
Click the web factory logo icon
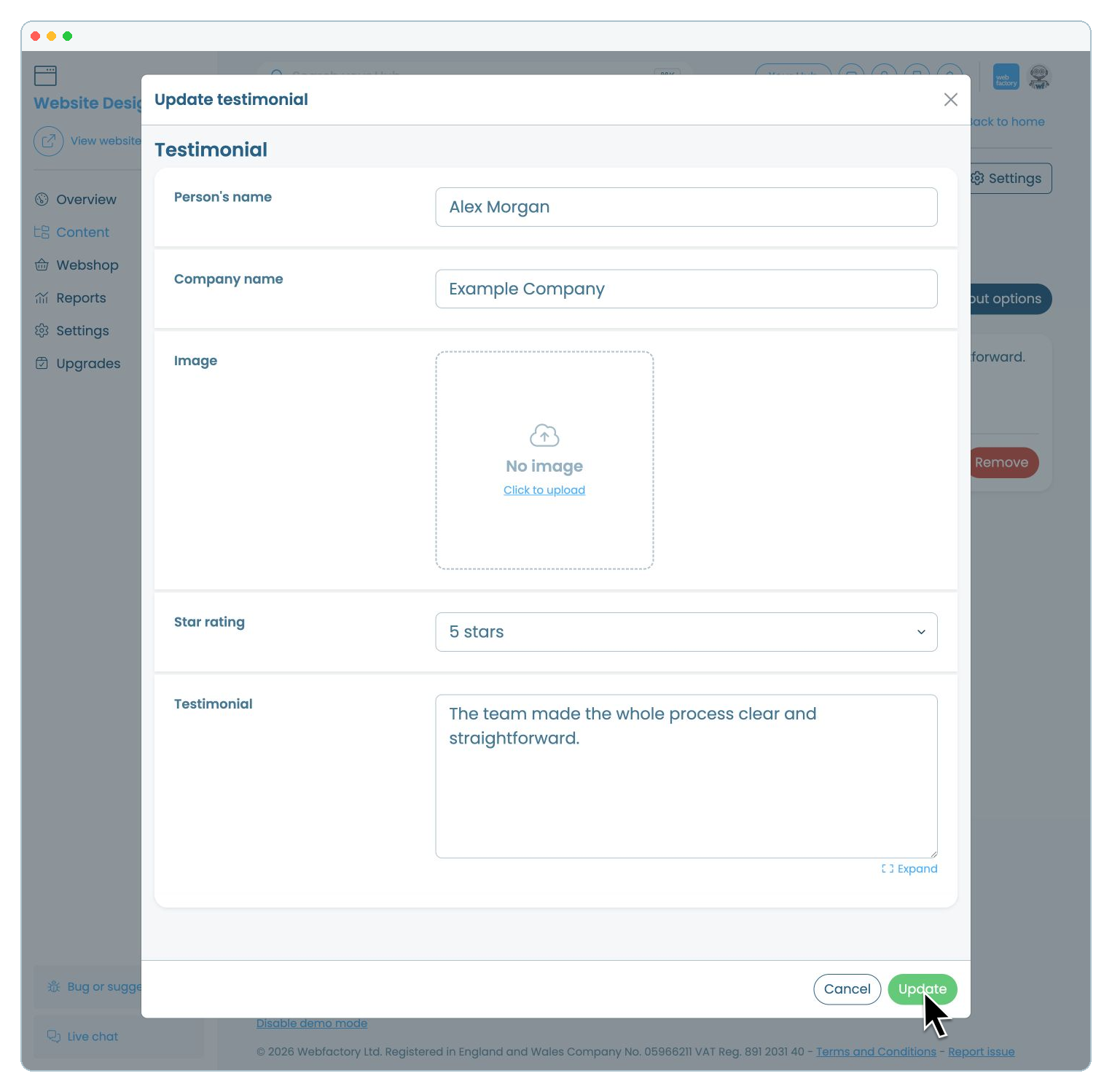pyautogui.click(x=1006, y=77)
